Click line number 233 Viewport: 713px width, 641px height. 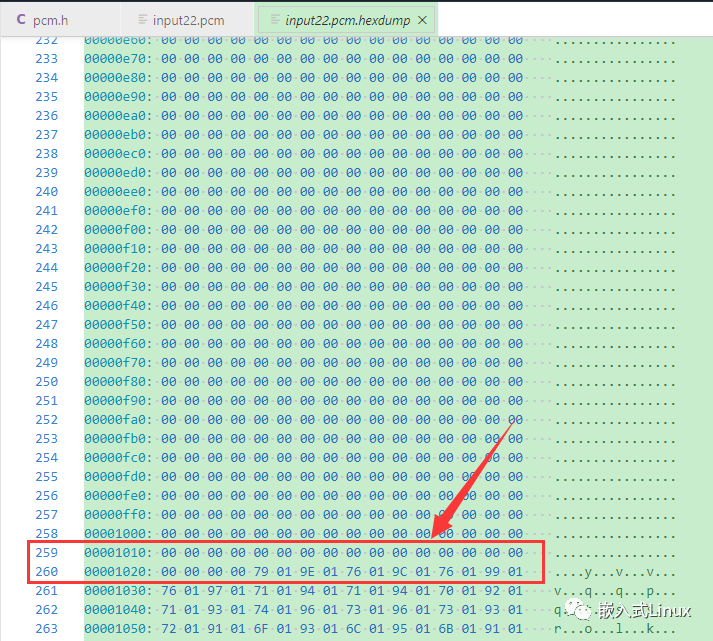coord(47,59)
